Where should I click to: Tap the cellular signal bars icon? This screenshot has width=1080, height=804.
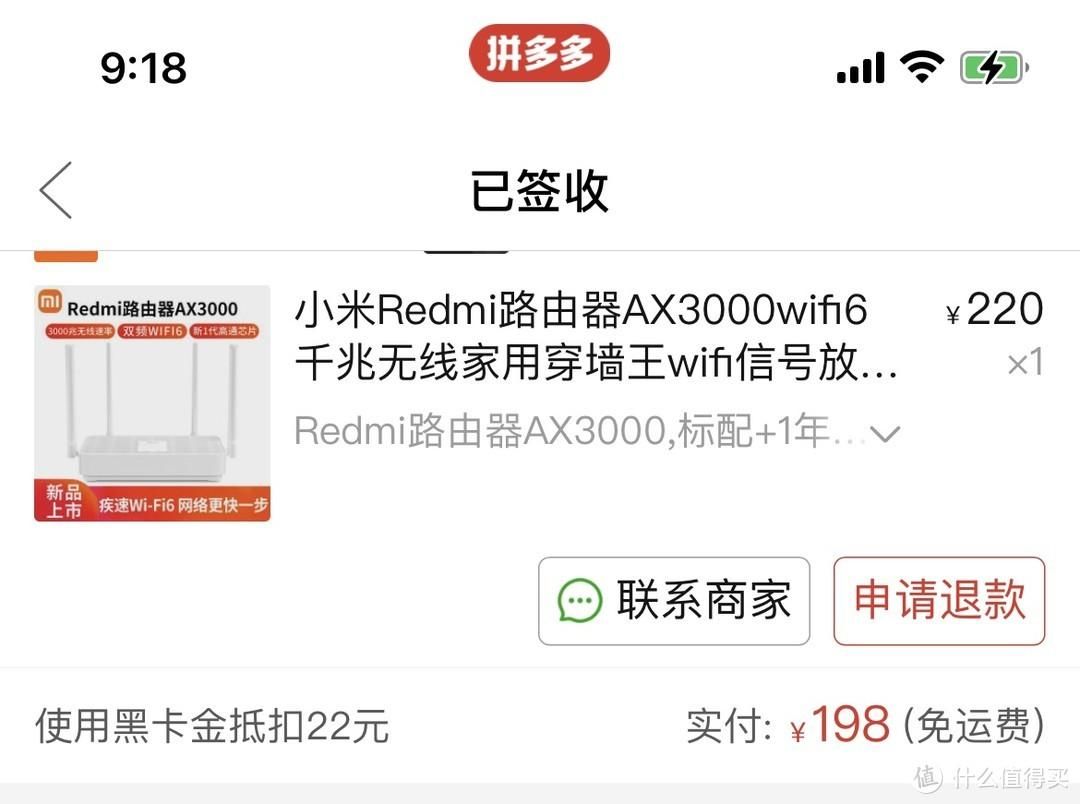point(860,68)
